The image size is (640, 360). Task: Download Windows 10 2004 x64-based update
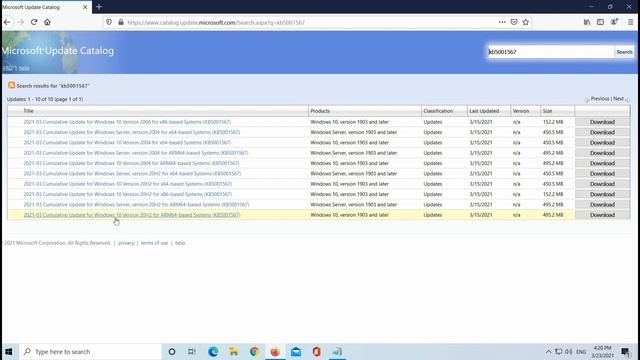tap(602, 142)
